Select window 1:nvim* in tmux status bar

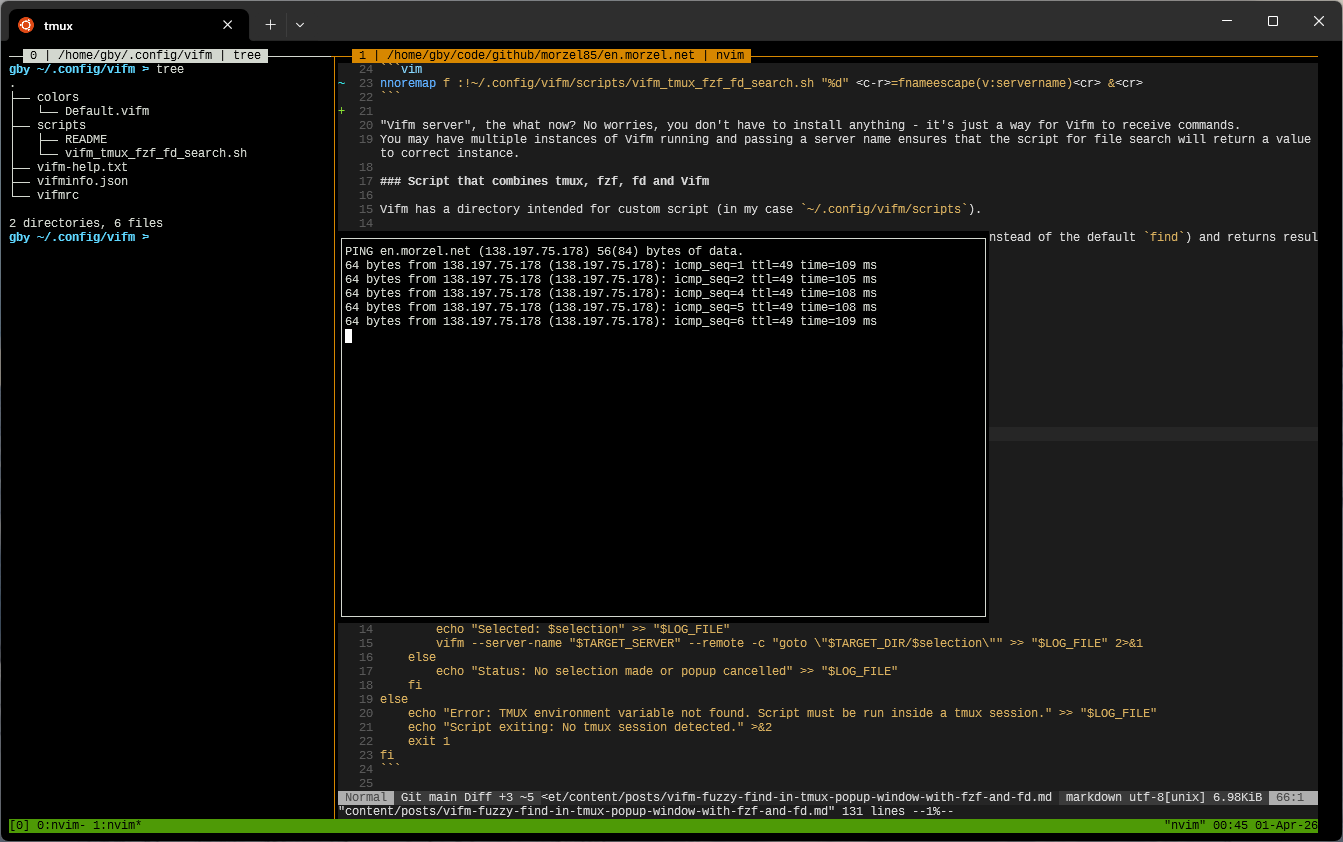tap(118, 826)
